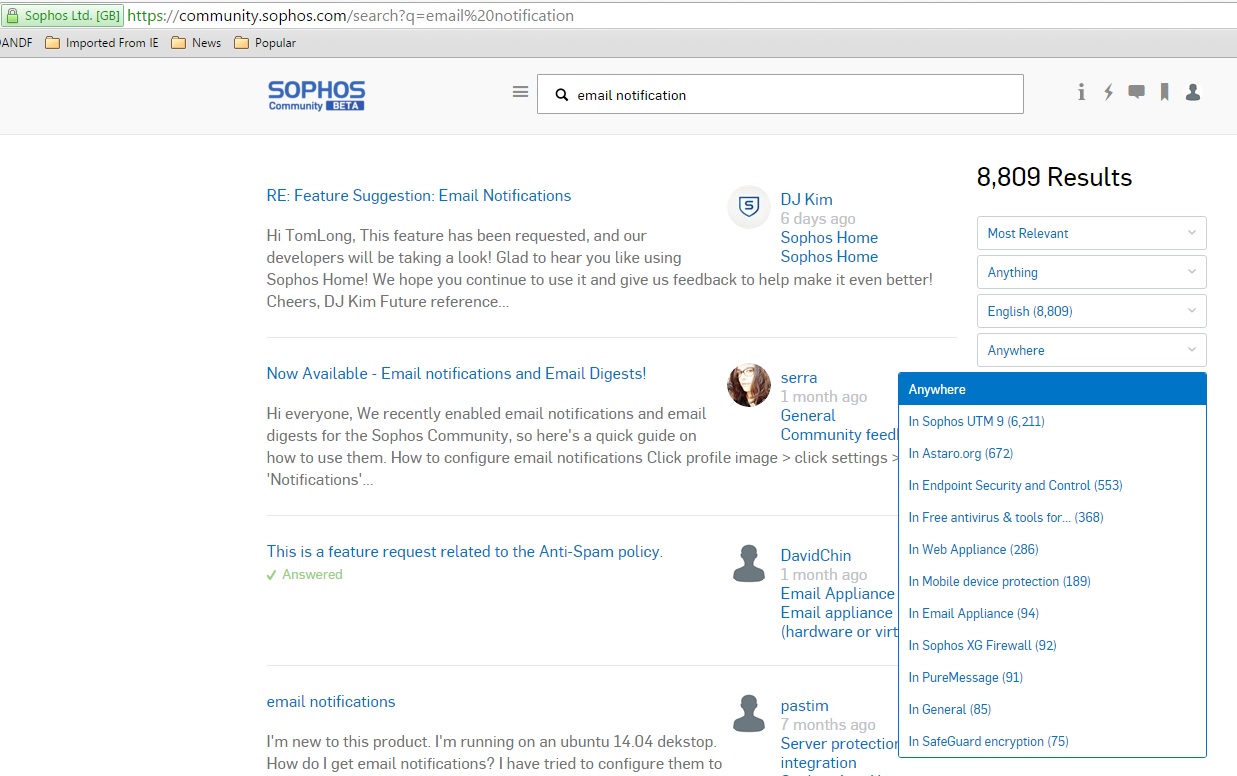Viewport: 1237px width, 776px height.
Task: Open the Anything type dropdown
Action: (x=1092, y=272)
